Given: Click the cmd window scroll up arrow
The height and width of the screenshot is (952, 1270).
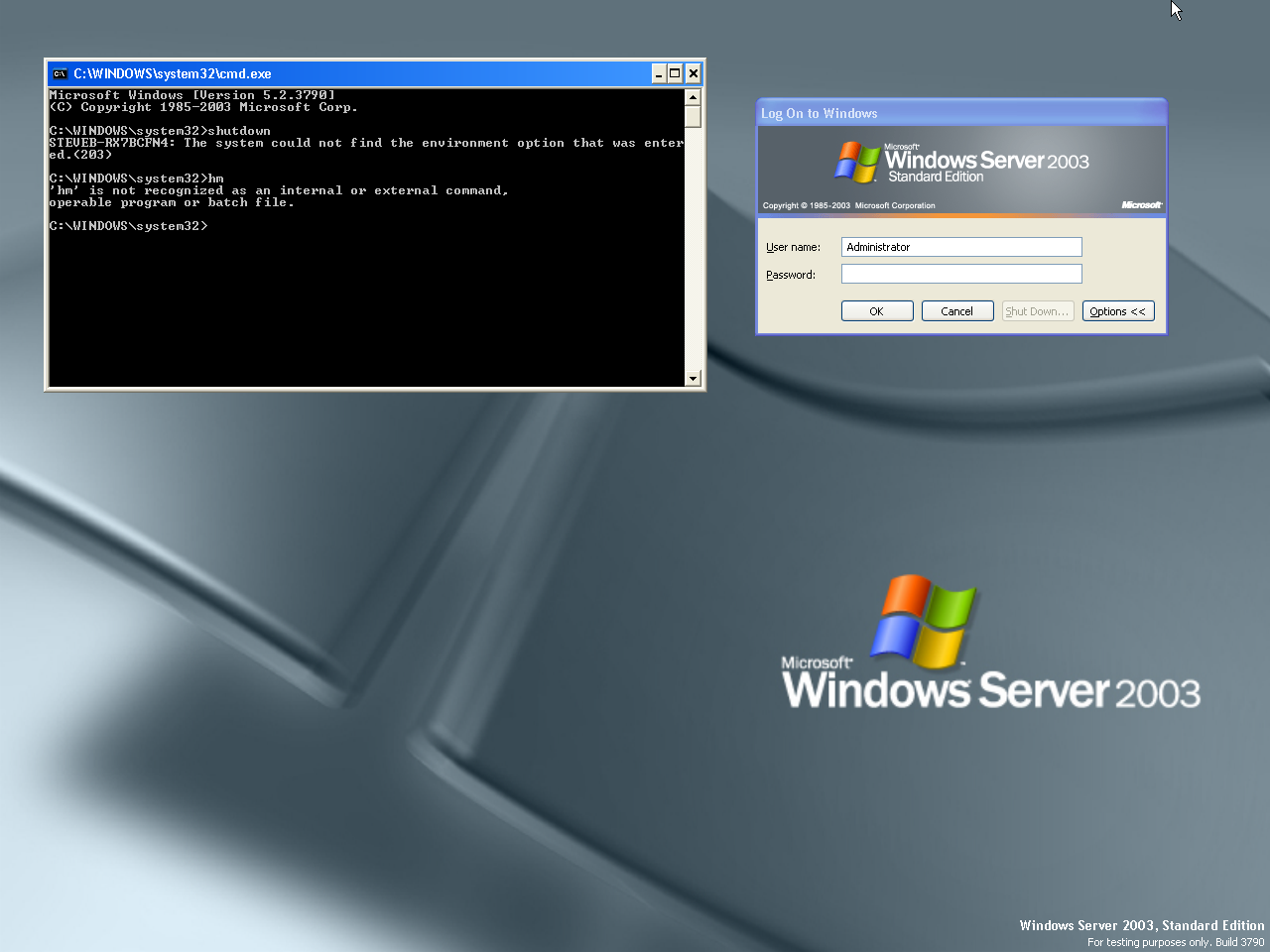Looking at the screenshot, I should 693,96.
